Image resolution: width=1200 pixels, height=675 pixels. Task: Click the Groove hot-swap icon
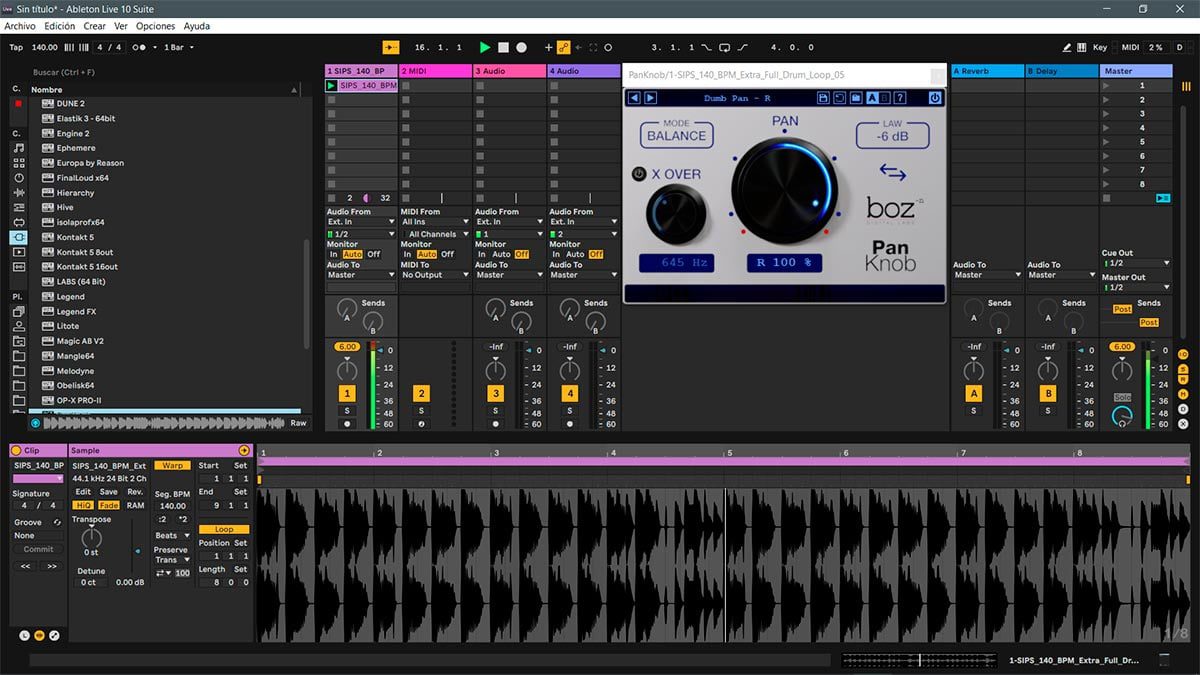(x=57, y=522)
